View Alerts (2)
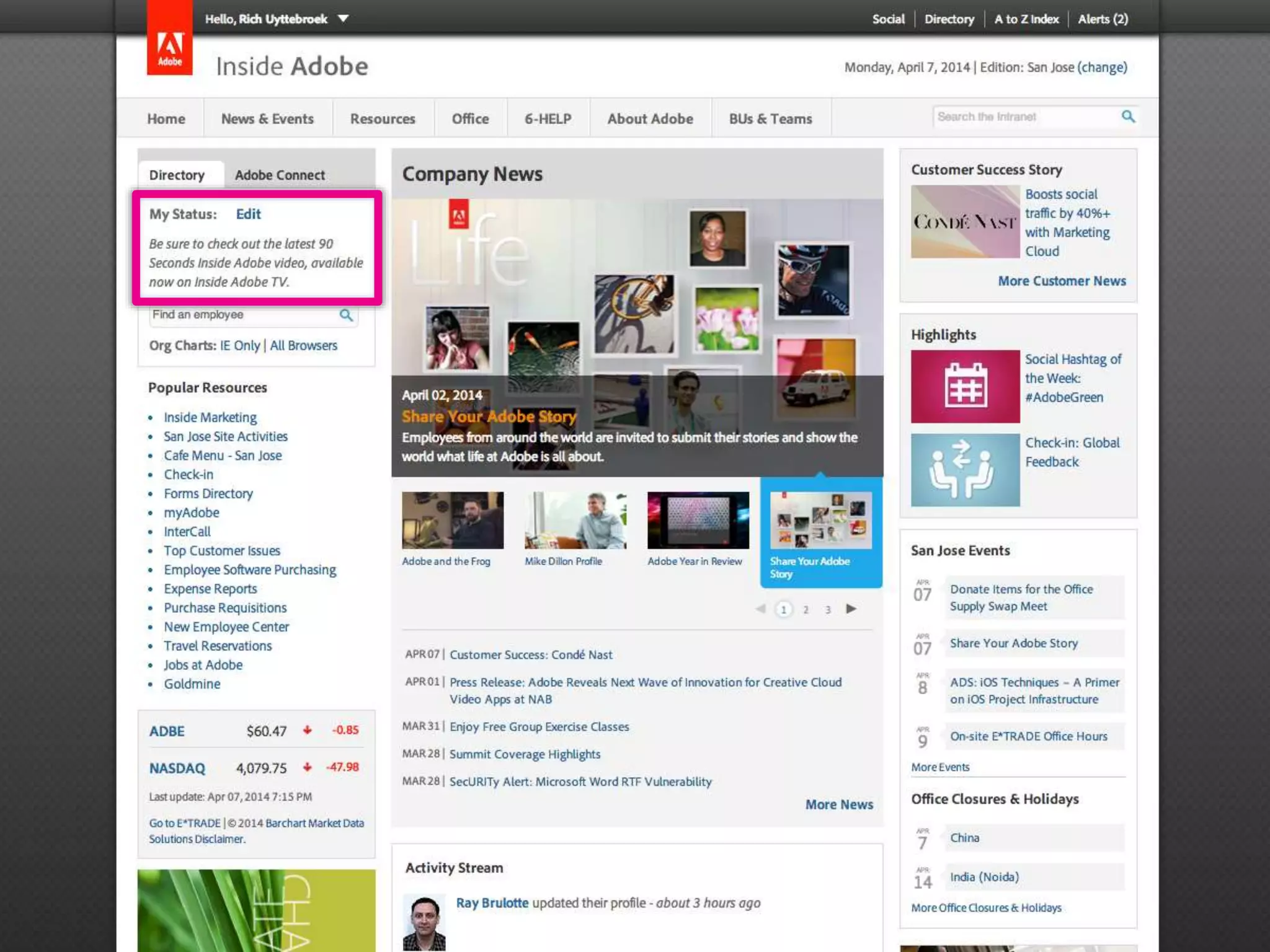This screenshot has height=952, width=1270. click(1103, 19)
